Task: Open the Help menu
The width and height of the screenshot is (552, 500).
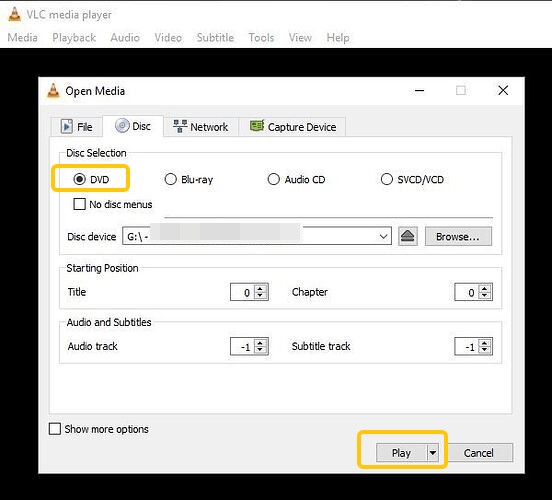Action: [x=338, y=37]
